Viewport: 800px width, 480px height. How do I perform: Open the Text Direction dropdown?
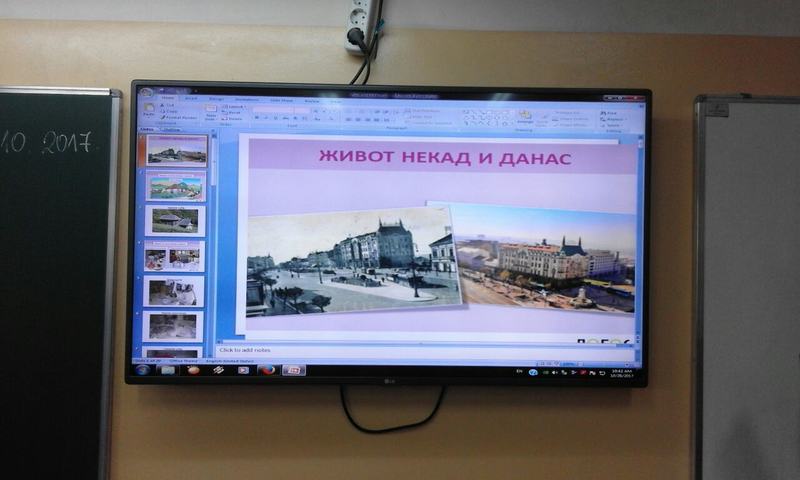click(424, 111)
